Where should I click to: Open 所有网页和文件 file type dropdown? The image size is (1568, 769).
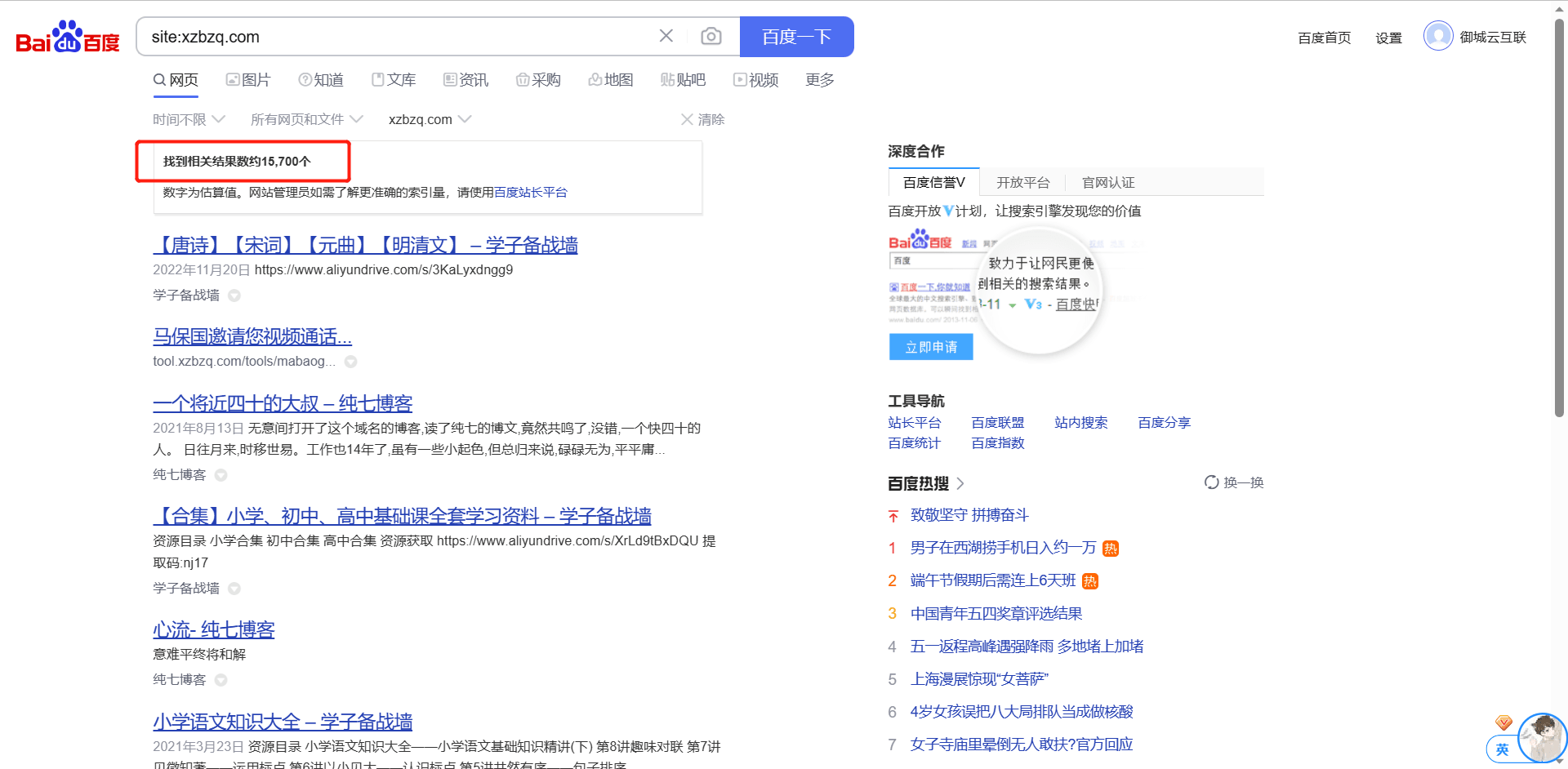coord(306,119)
